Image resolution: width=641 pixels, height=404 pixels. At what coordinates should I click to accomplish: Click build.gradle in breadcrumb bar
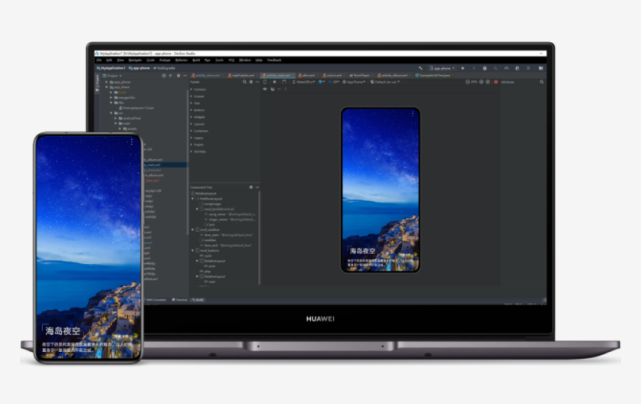pyautogui.click(x=164, y=68)
